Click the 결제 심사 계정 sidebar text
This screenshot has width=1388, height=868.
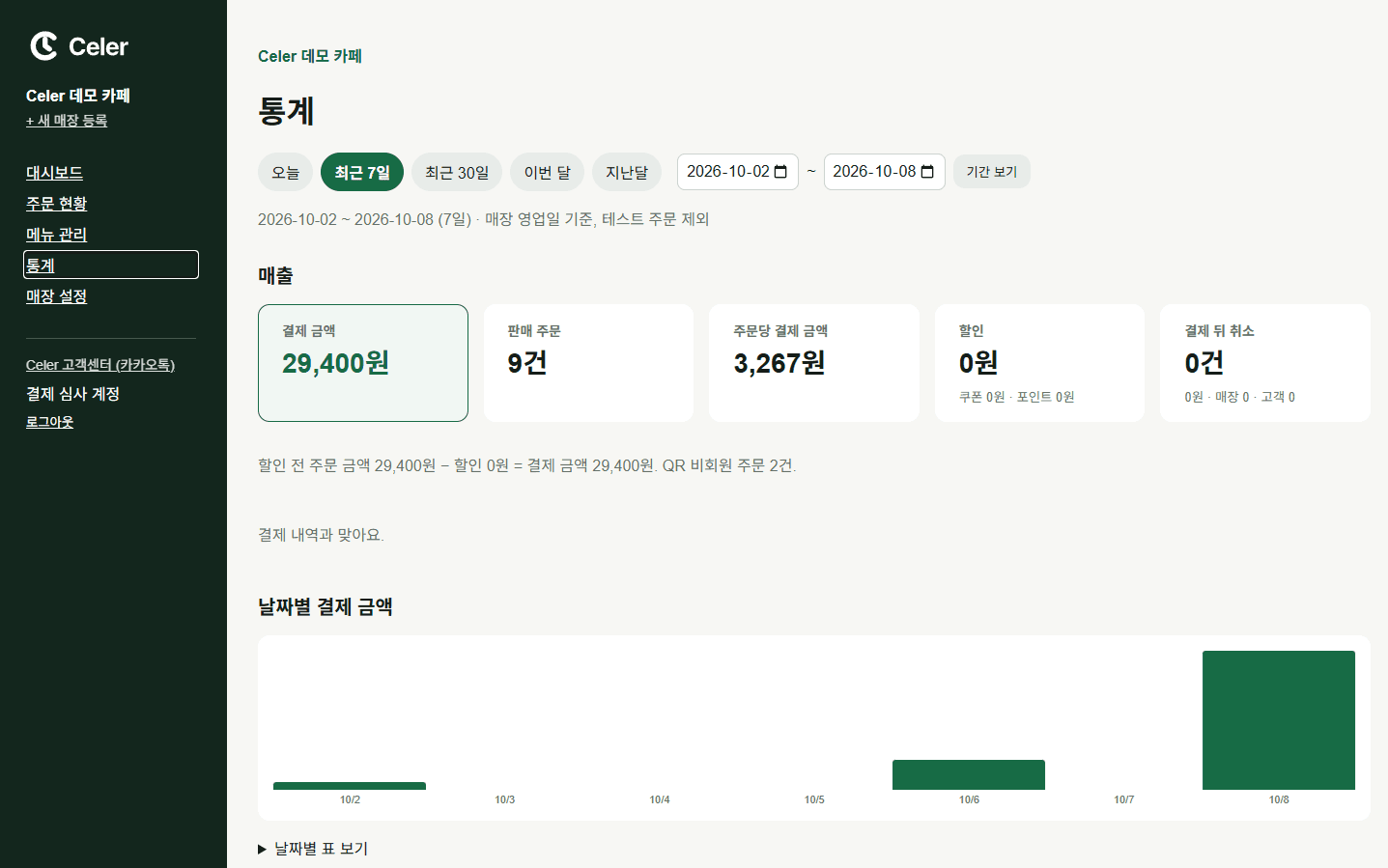[x=72, y=394]
